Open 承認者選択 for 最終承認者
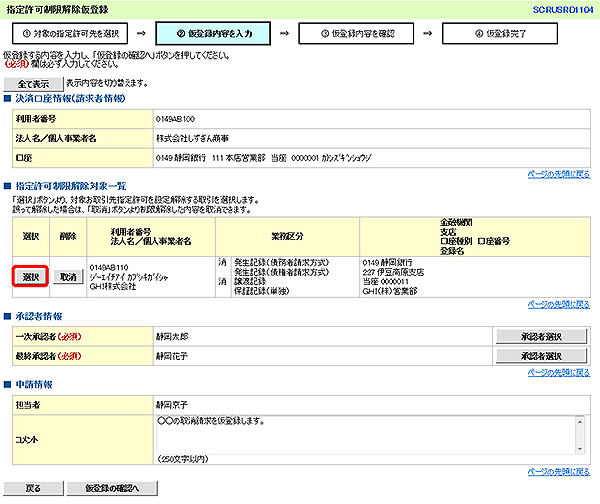This screenshot has width=600, height=504. [541, 356]
